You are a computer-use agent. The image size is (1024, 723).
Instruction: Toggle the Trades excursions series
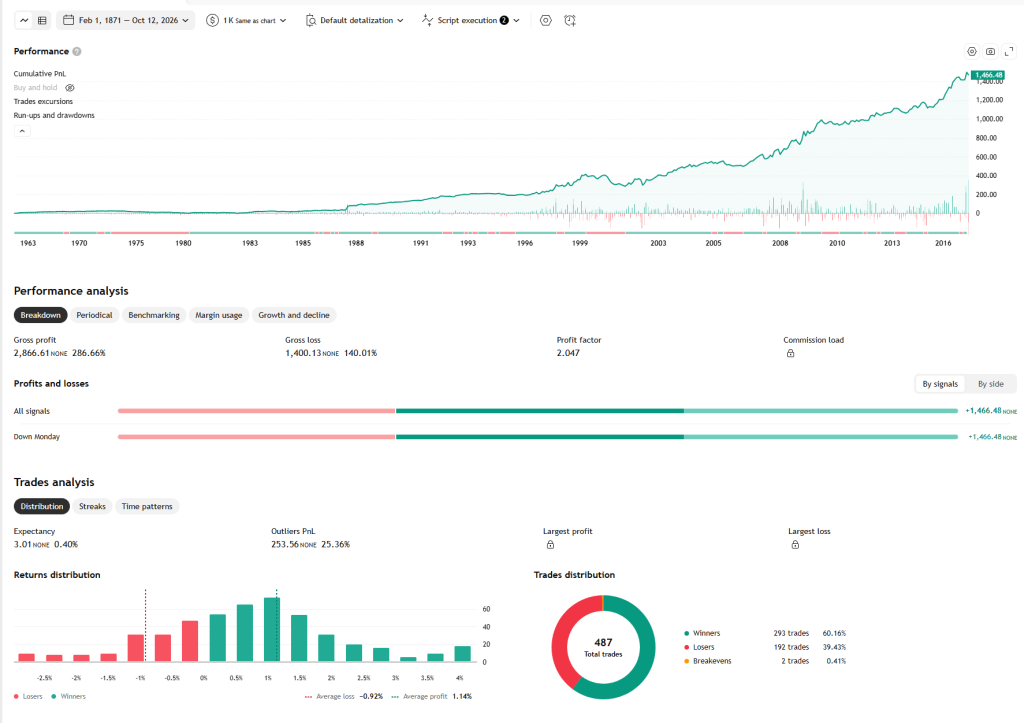(43, 101)
